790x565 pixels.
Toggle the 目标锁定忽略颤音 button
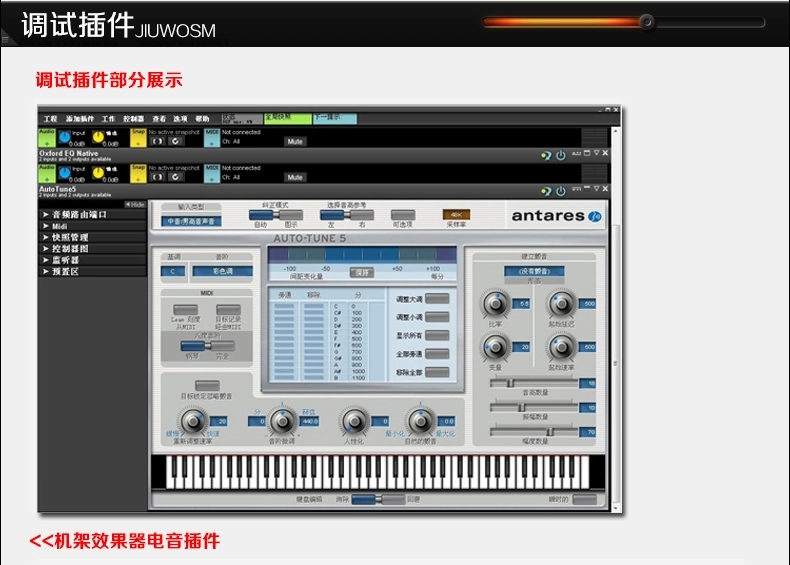point(207,386)
